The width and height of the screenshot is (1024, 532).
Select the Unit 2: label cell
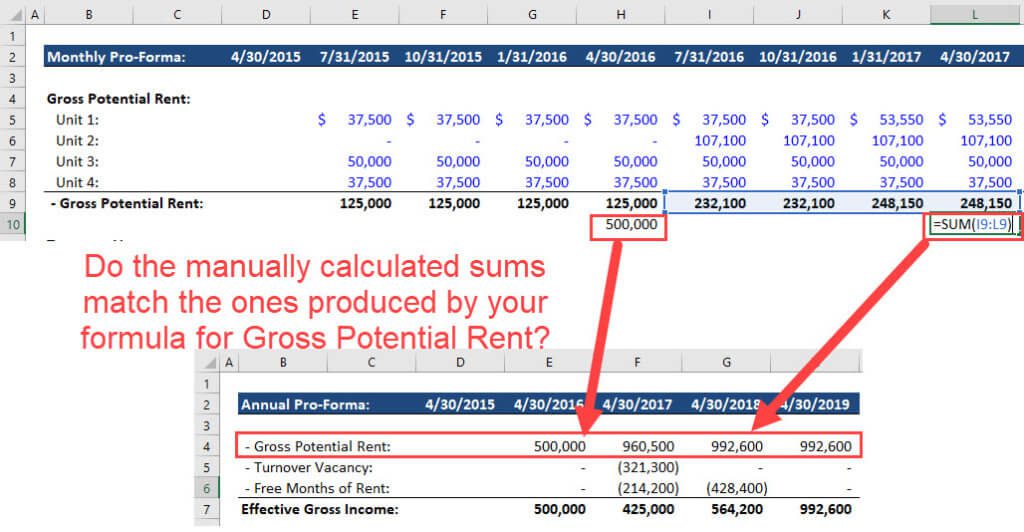78,140
